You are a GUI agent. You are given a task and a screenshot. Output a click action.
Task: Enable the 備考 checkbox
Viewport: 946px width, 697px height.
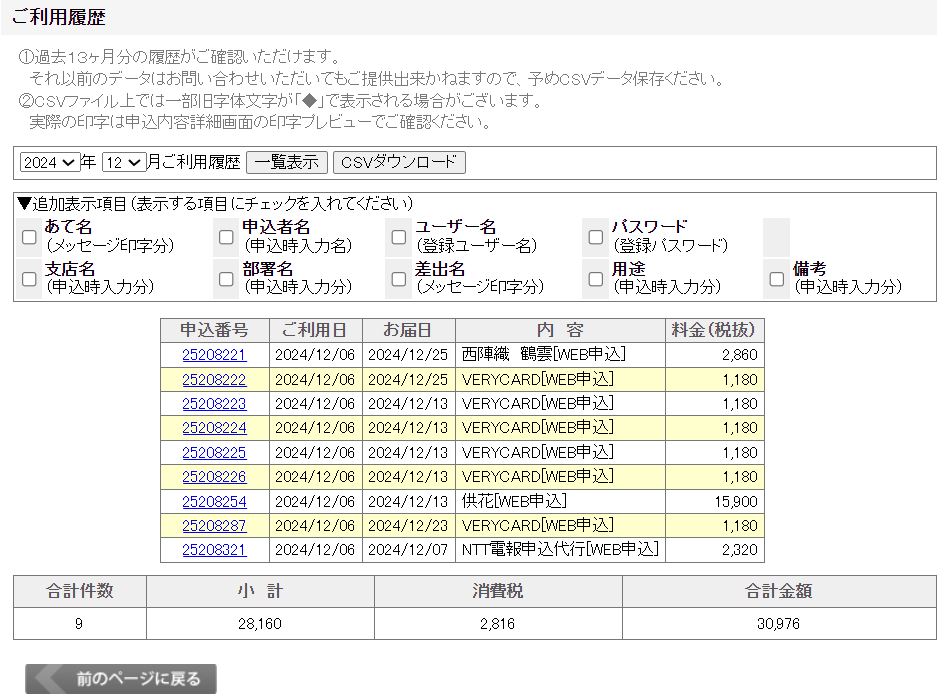coord(775,280)
